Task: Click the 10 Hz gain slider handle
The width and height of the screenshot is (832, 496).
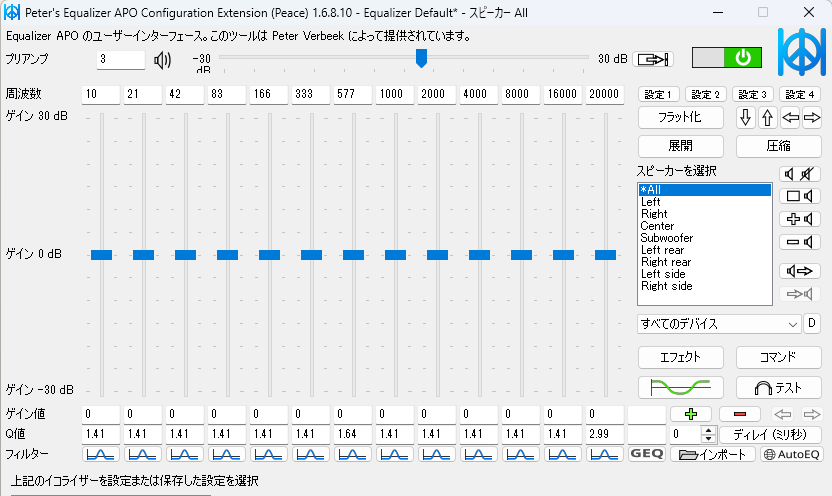Action: click(101, 255)
